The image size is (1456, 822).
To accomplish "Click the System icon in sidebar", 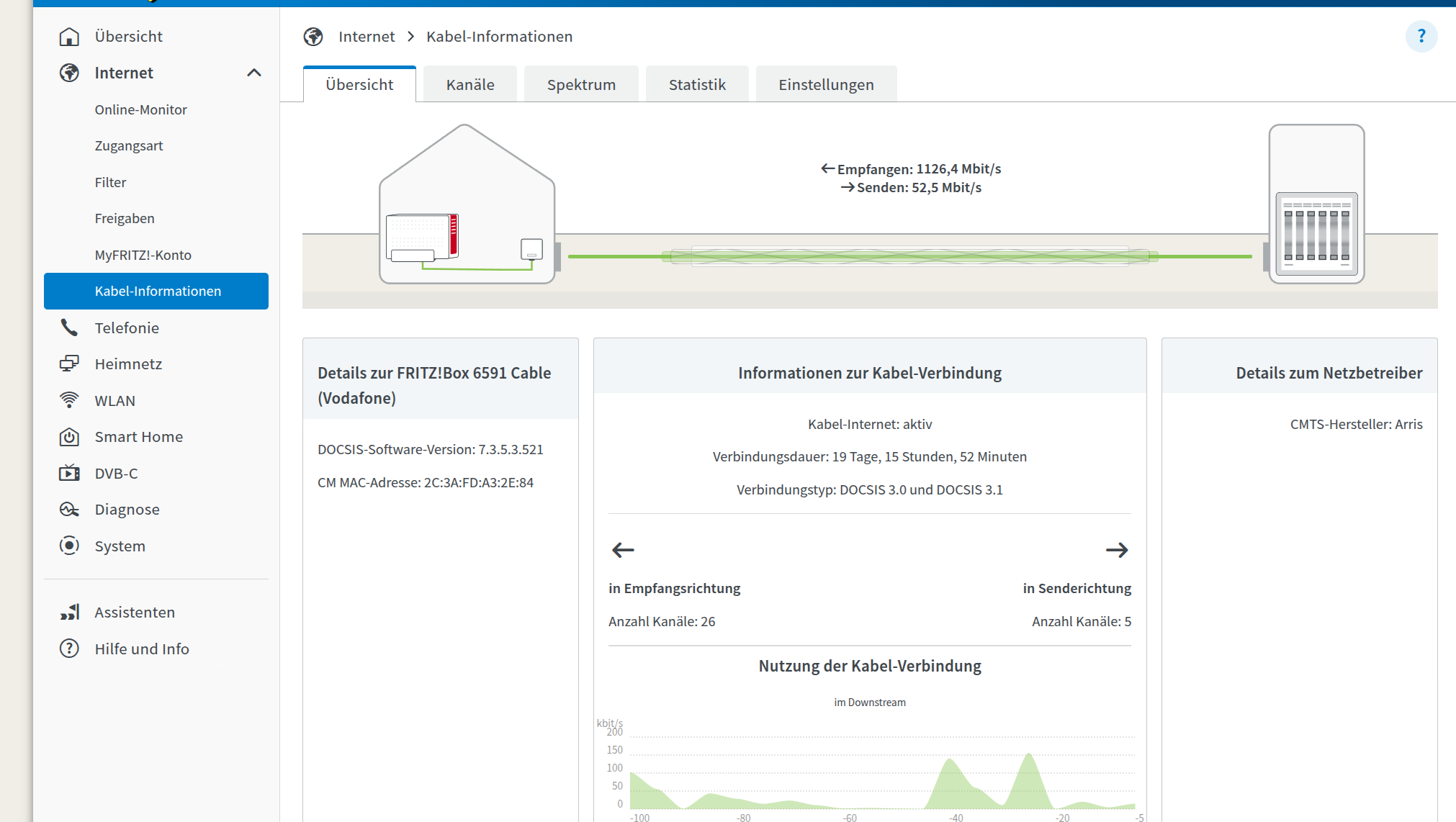I will (69, 546).
